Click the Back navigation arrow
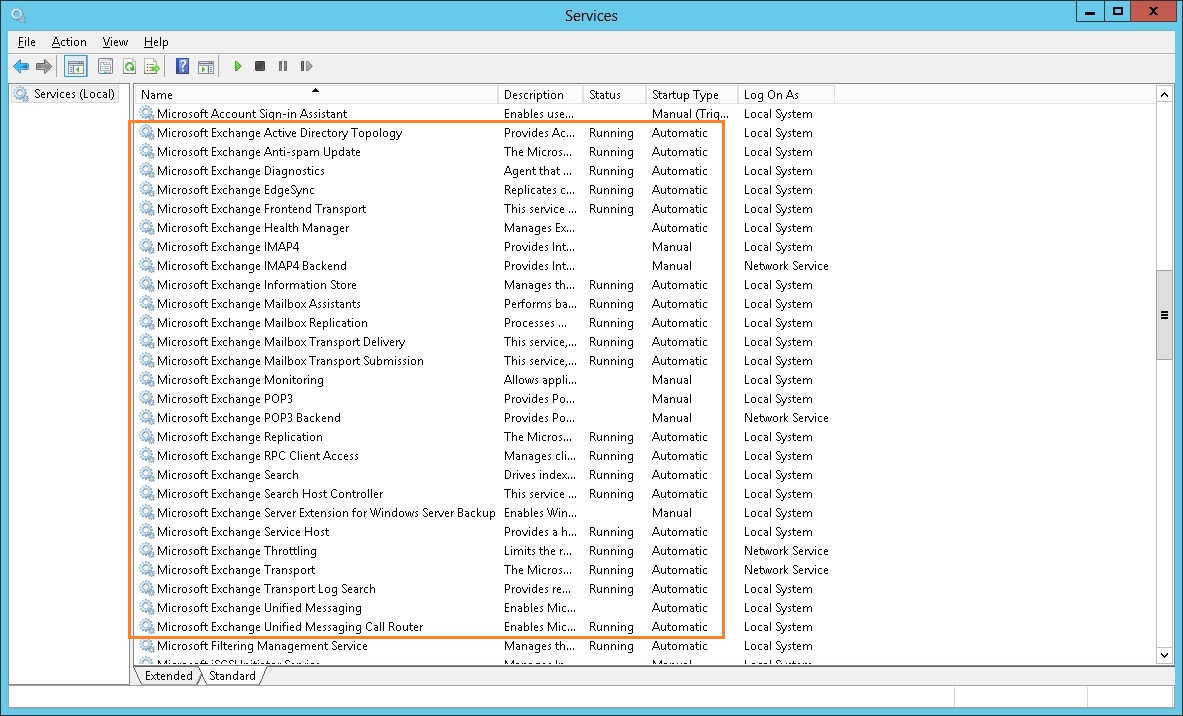 [x=20, y=66]
